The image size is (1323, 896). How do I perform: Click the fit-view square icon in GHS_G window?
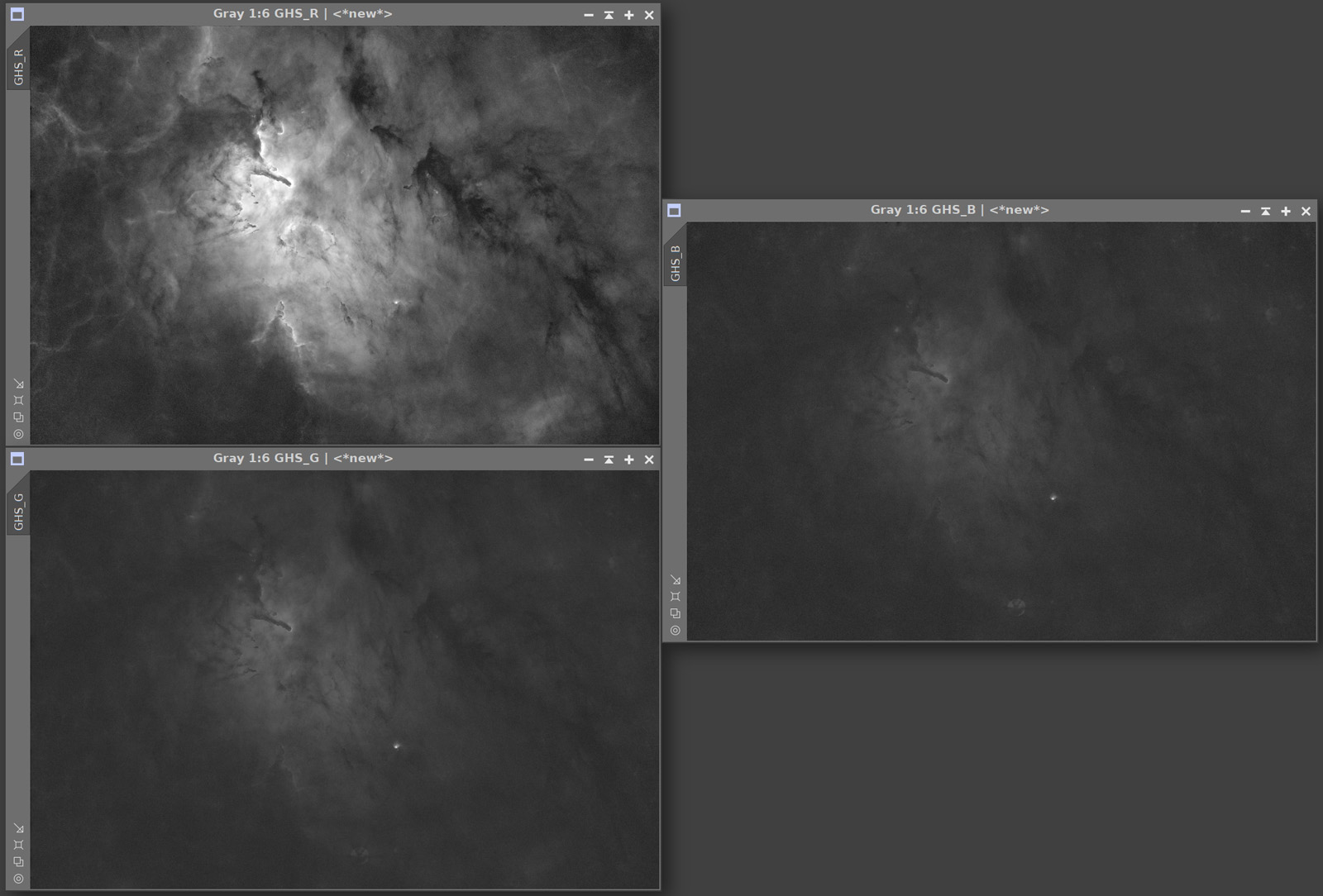pos(18,845)
